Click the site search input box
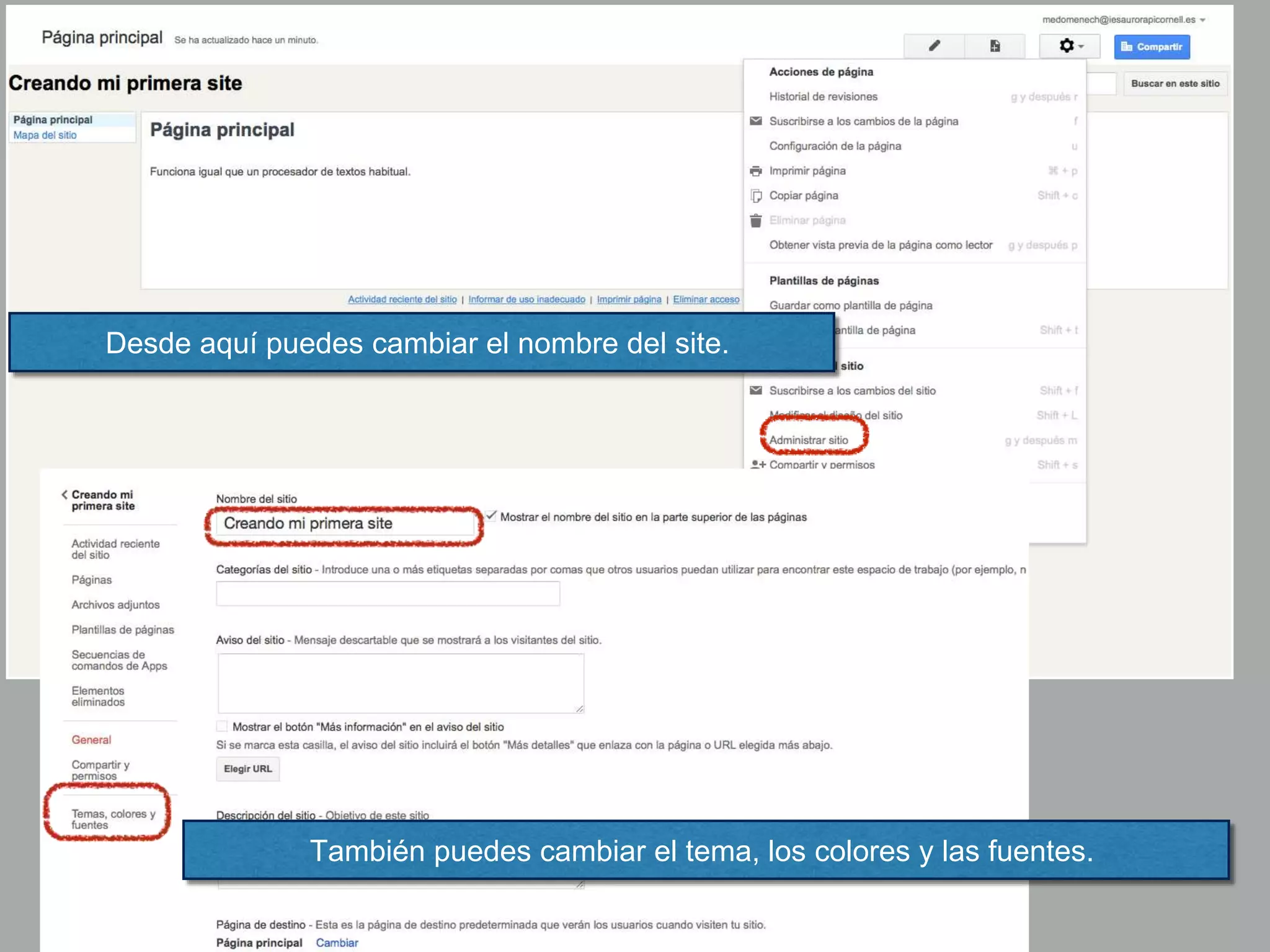Viewport: 1270px width, 952px height. 1101,84
